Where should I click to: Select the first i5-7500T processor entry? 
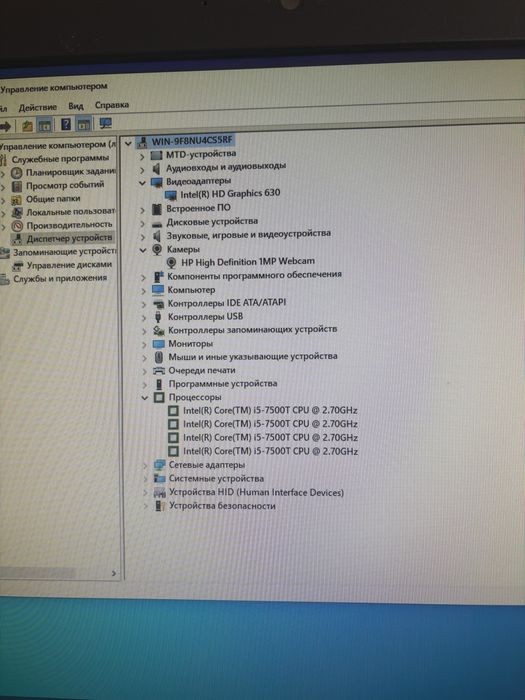pyautogui.click(x=270, y=410)
